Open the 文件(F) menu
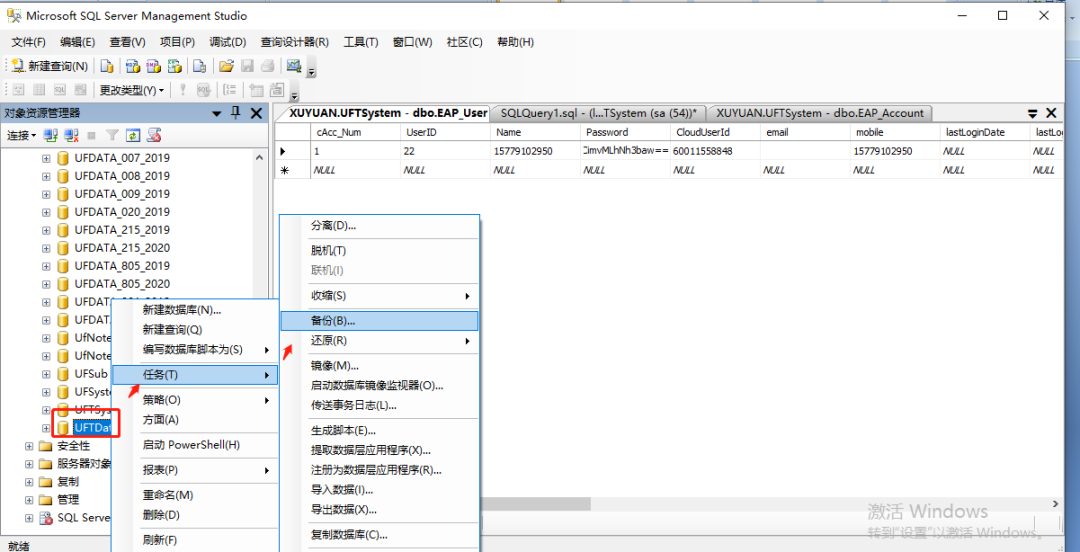The width and height of the screenshot is (1080, 552). click(x=28, y=42)
